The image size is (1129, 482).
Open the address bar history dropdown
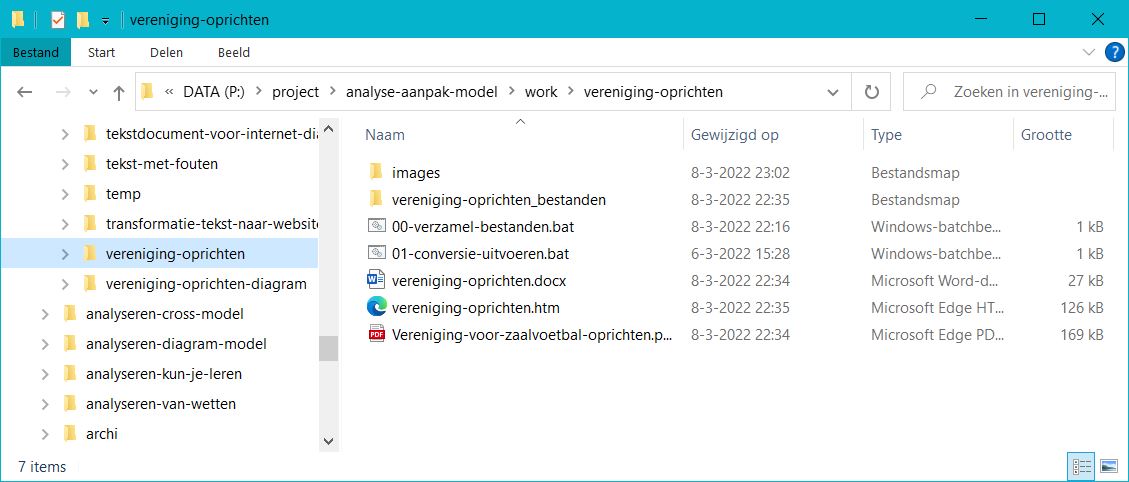833,92
